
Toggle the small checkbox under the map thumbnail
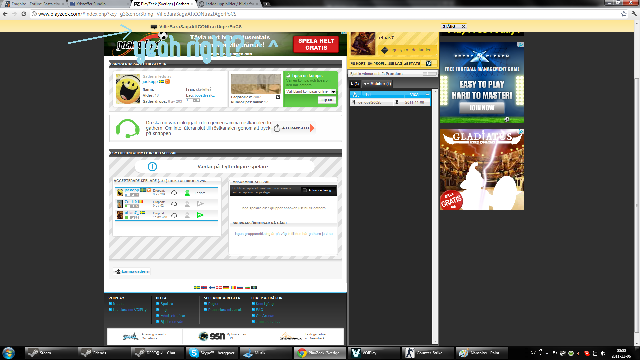278,97
